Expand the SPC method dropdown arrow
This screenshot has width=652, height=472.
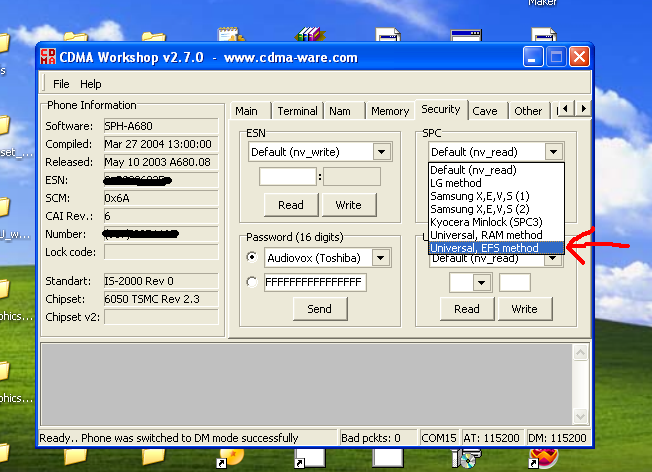(553, 152)
